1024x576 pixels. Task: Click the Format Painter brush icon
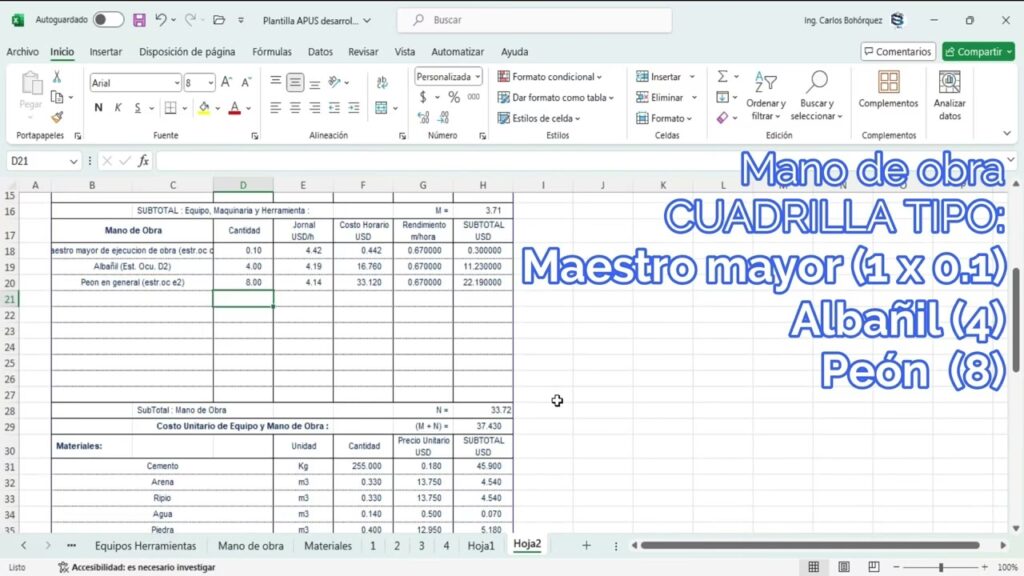[58, 117]
